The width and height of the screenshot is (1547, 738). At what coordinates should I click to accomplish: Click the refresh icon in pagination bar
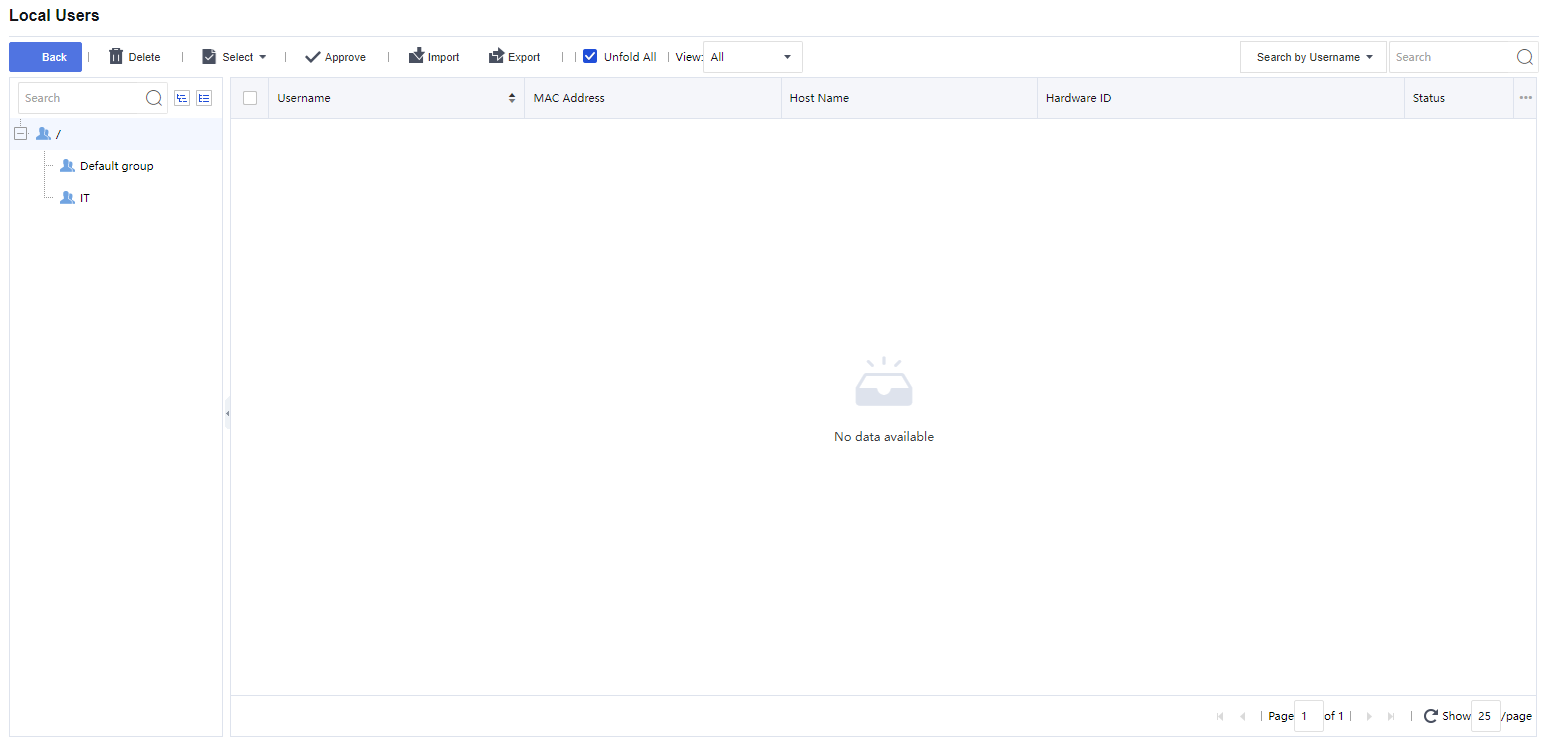coord(1431,716)
